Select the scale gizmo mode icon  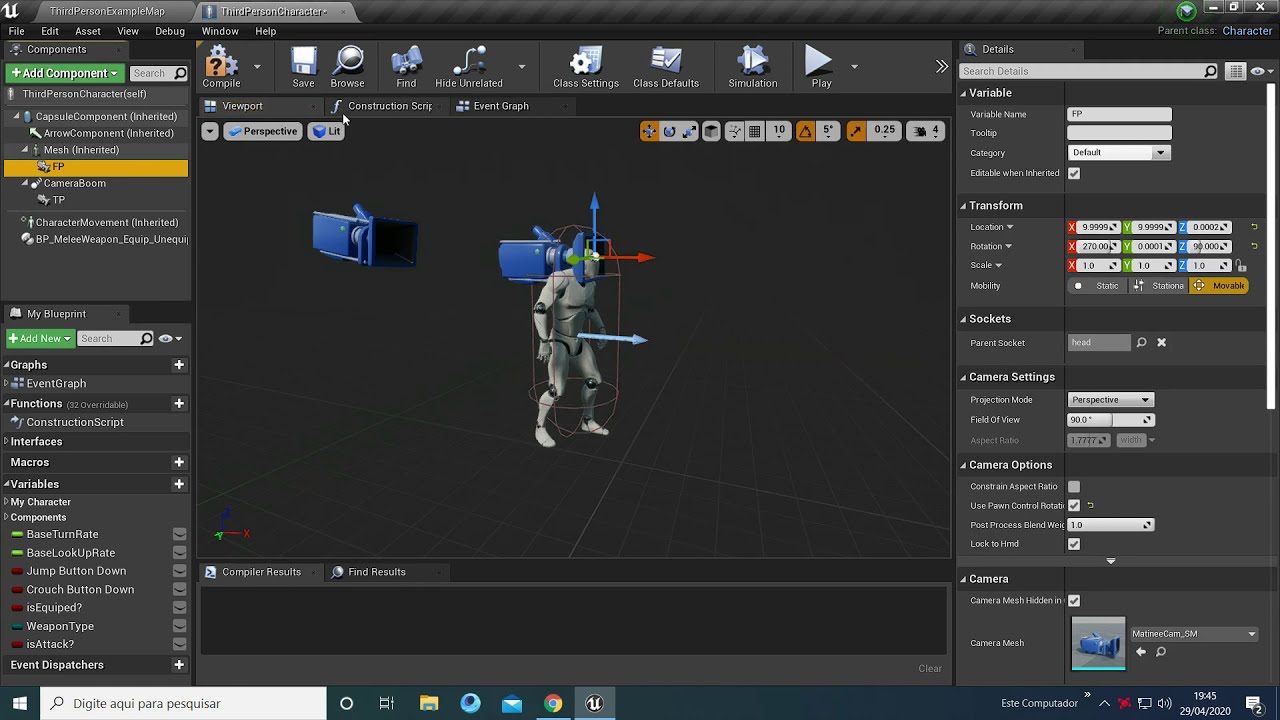click(x=689, y=131)
